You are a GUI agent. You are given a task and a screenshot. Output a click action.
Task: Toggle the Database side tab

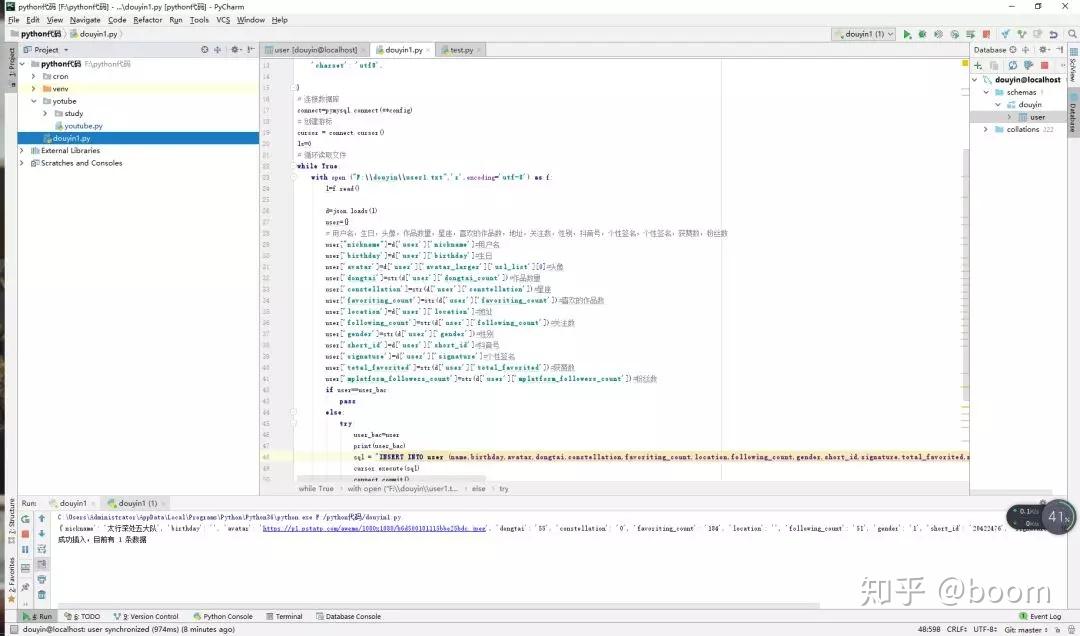pyautogui.click(x=1072, y=114)
